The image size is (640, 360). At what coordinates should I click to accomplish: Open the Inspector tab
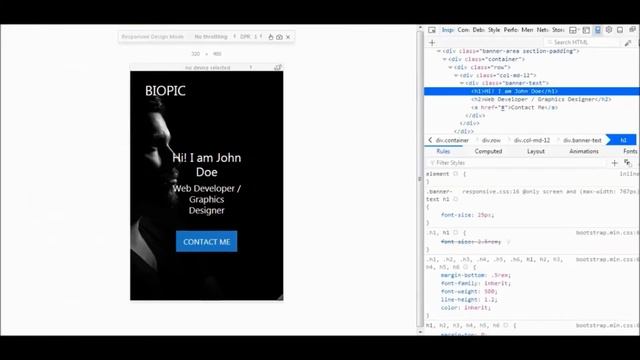pos(448,30)
